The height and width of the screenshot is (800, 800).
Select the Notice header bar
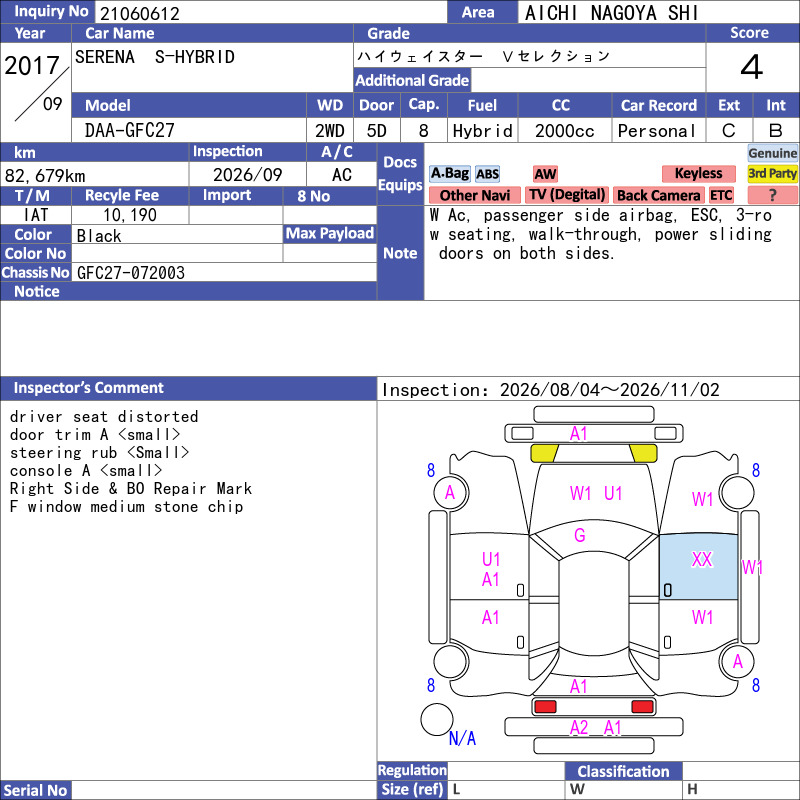coord(189,291)
